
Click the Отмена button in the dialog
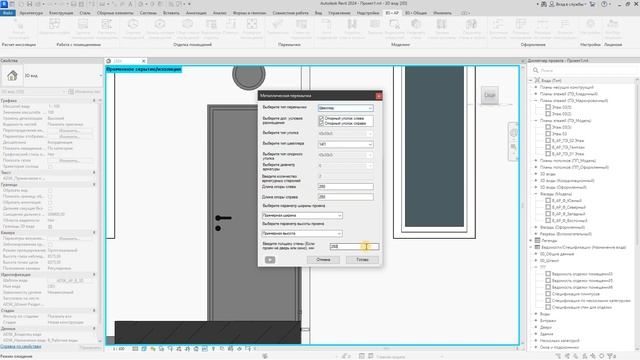point(323,260)
